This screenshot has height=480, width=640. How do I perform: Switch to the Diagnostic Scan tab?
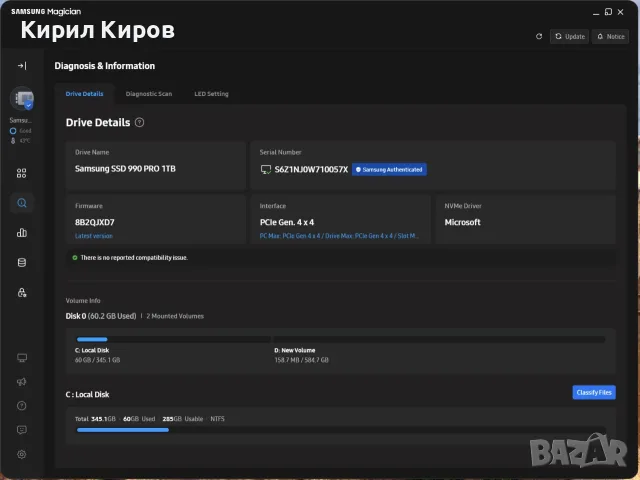click(x=149, y=93)
